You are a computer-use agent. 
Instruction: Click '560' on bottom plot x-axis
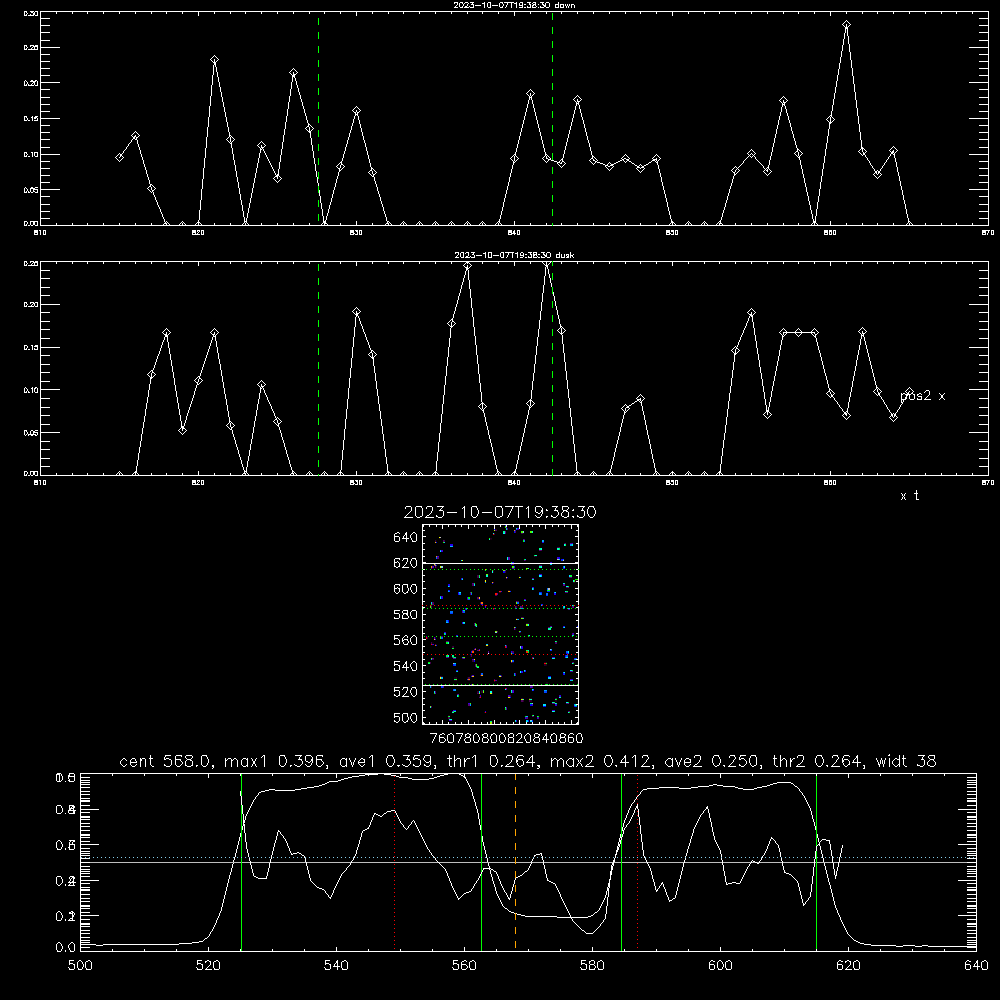point(464,966)
